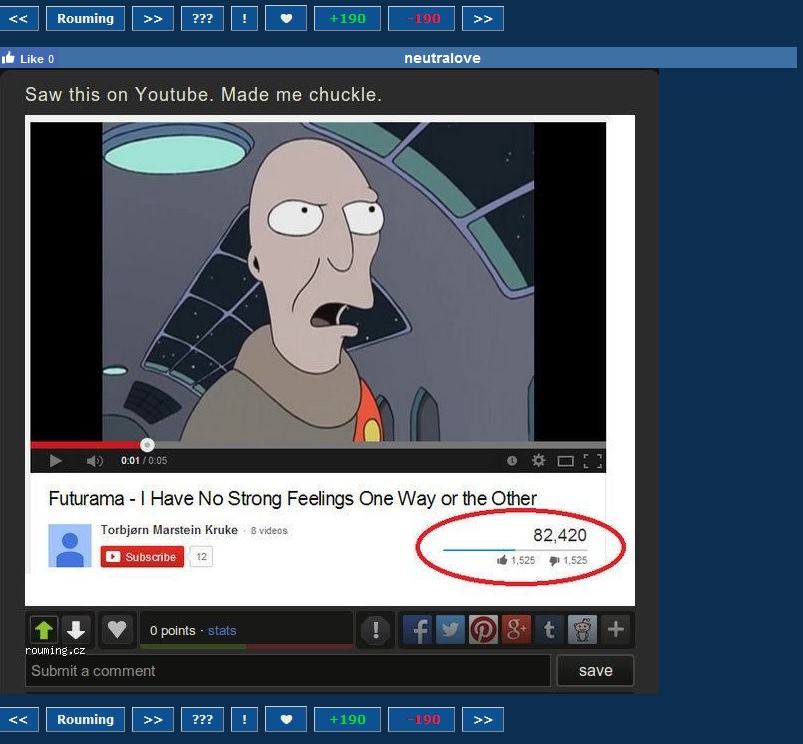Share on Pinterest icon
Viewport: 803px width, 744px height.
click(x=483, y=629)
